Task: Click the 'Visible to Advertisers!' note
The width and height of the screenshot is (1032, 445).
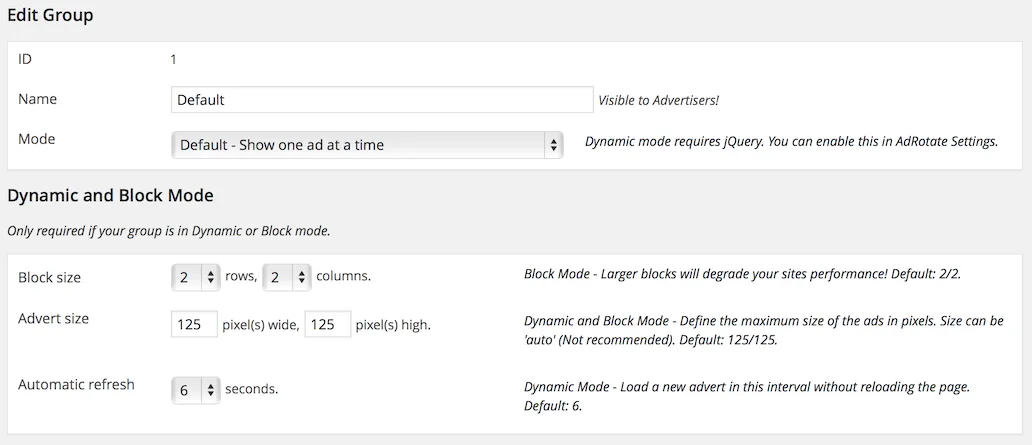Action: pyautogui.click(x=658, y=101)
